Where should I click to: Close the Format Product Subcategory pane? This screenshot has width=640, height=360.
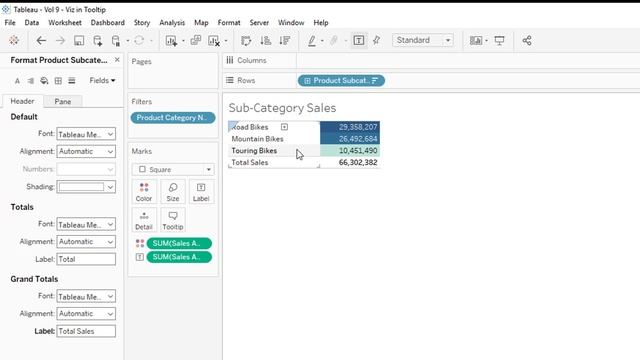point(117,60)
